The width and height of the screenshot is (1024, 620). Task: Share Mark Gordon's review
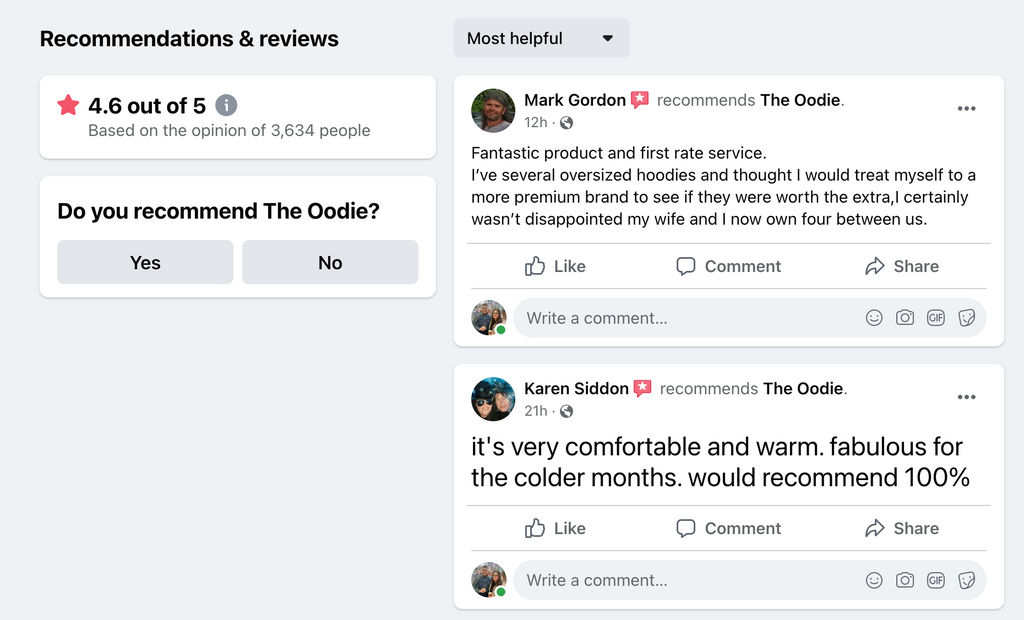902,266
